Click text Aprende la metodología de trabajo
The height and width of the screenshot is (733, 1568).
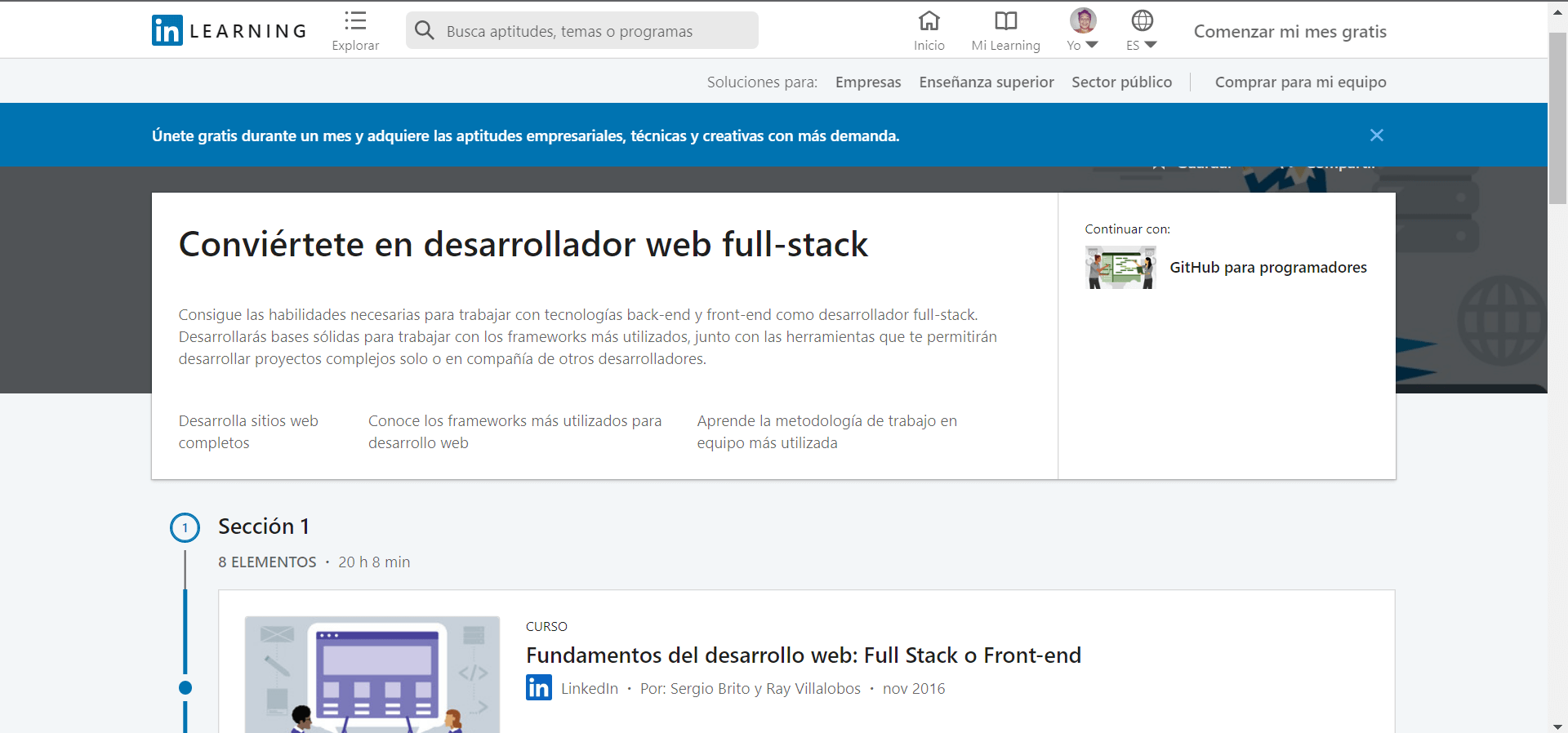coord(826,432)
